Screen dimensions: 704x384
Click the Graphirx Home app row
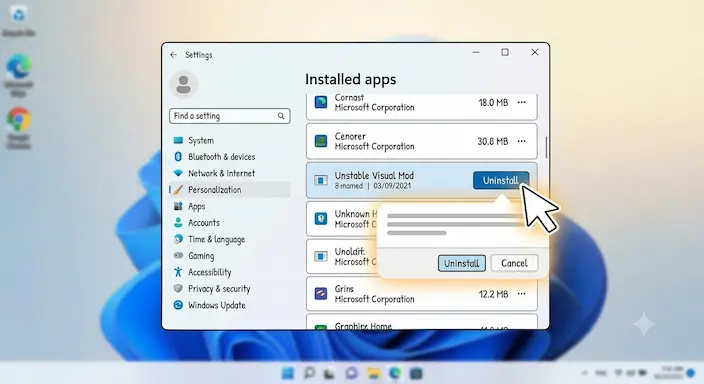click(422, 322)
